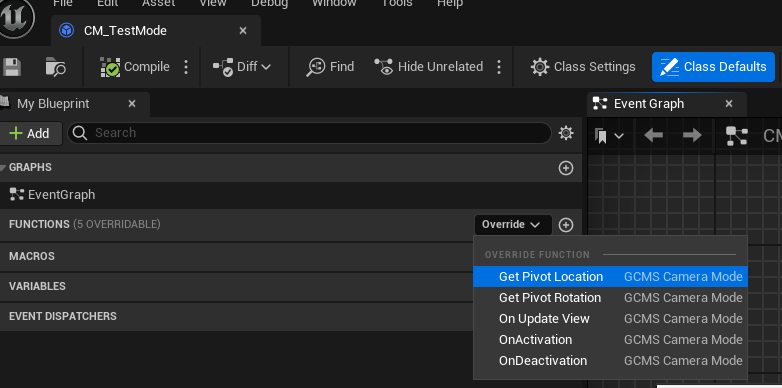Close the CM_TestMode tab
782x388 pixels.
pyautogui.click(x=243, y=31)
